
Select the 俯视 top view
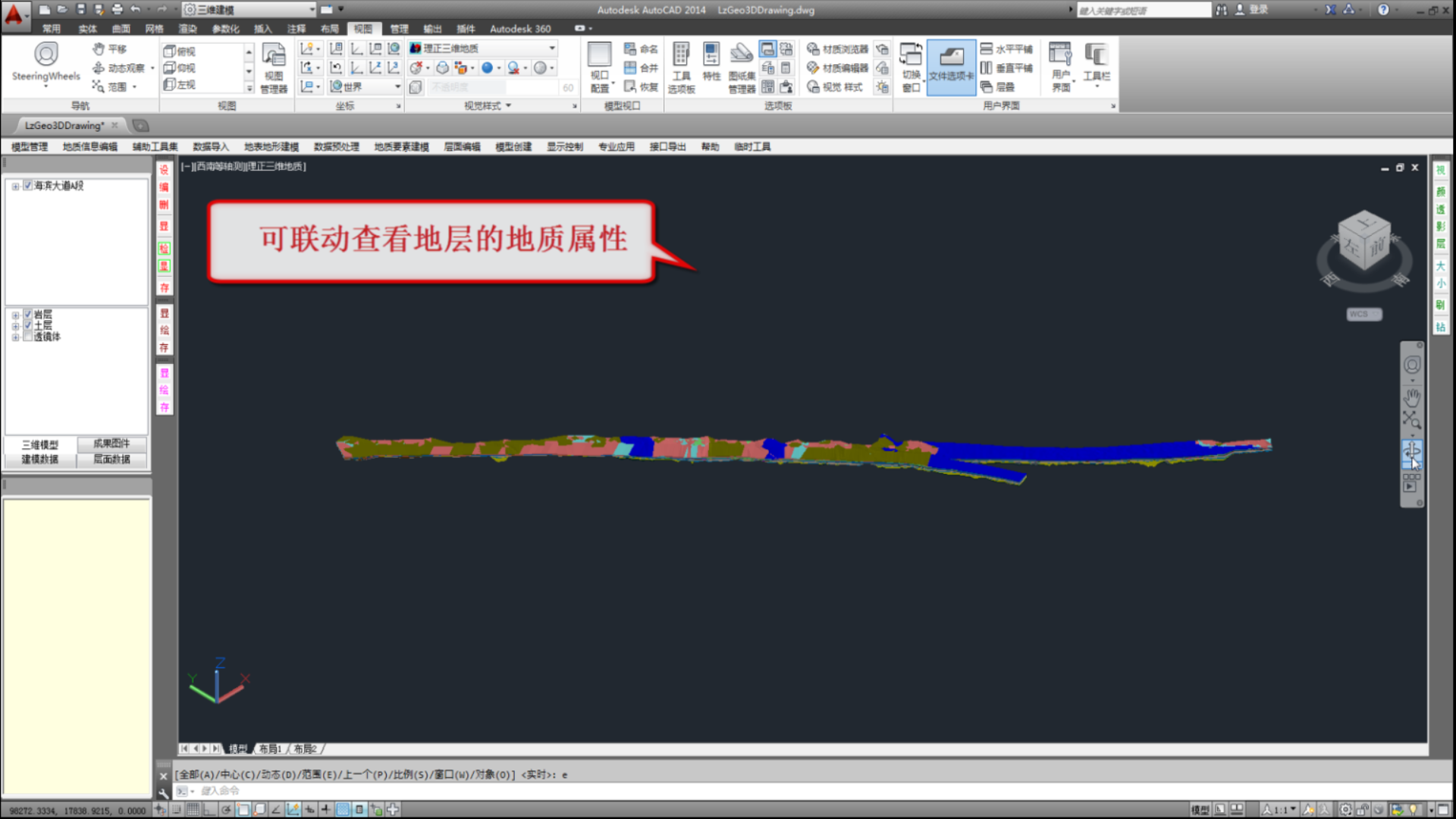[x=180, y=51]
